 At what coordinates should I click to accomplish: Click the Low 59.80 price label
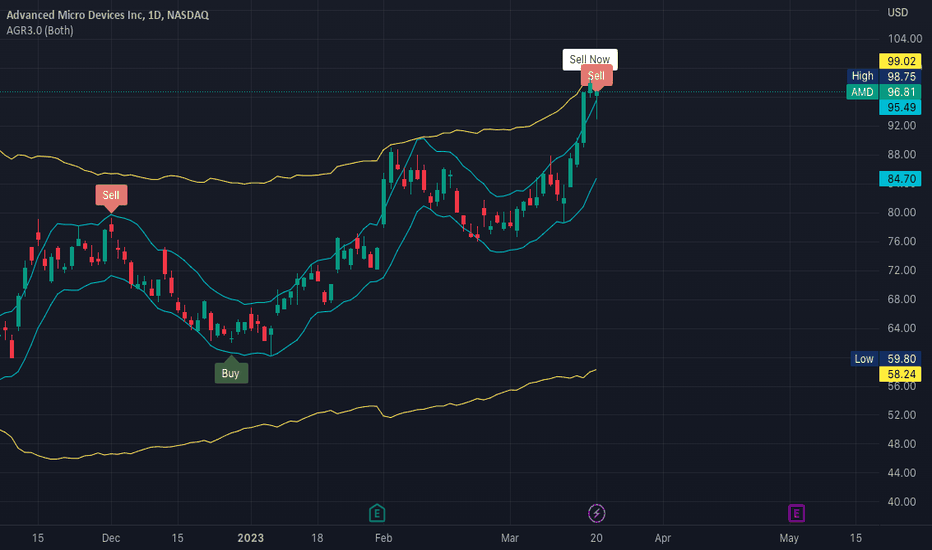click(886, 359)
